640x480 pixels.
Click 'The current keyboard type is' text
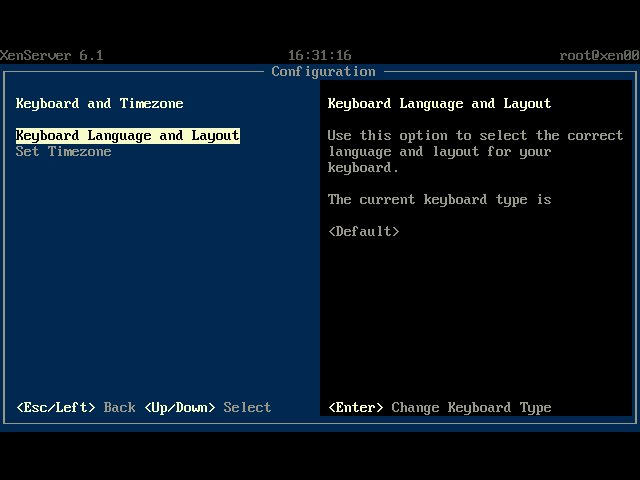[440, 200]
